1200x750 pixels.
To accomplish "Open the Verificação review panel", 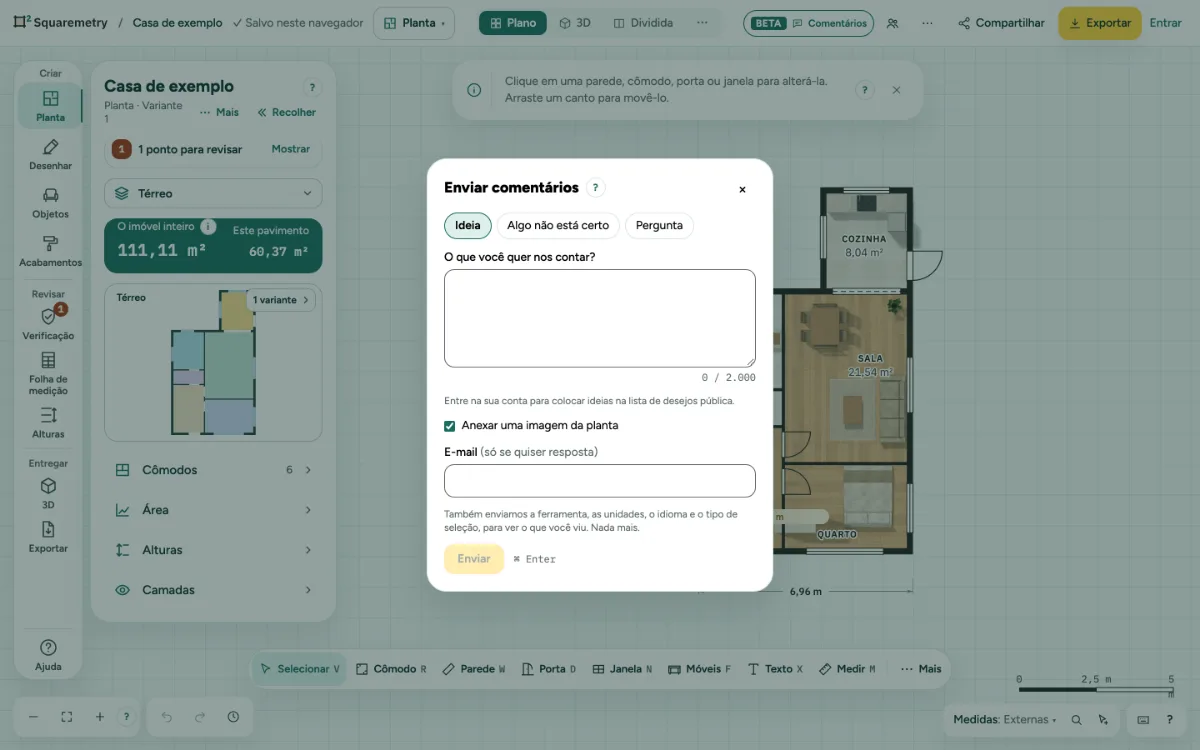I will [48, 323].
